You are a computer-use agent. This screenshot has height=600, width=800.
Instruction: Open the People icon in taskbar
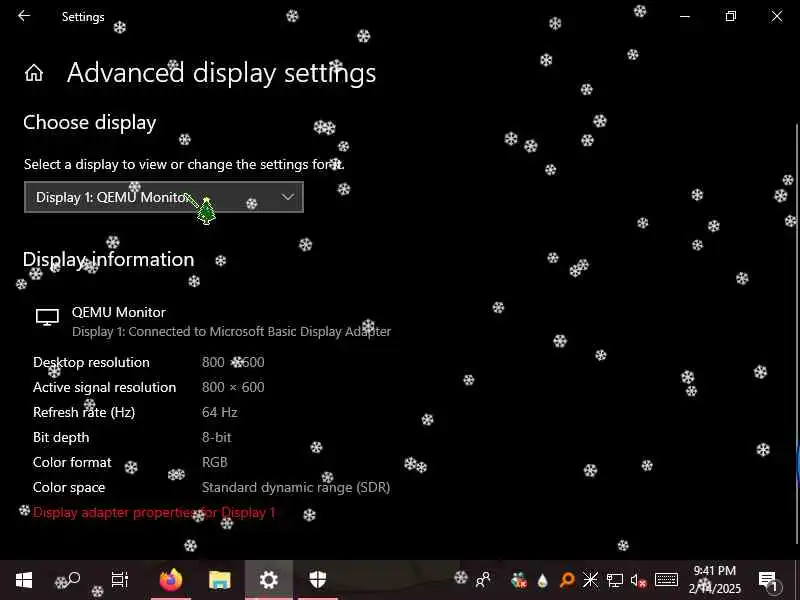coord(483,580)
